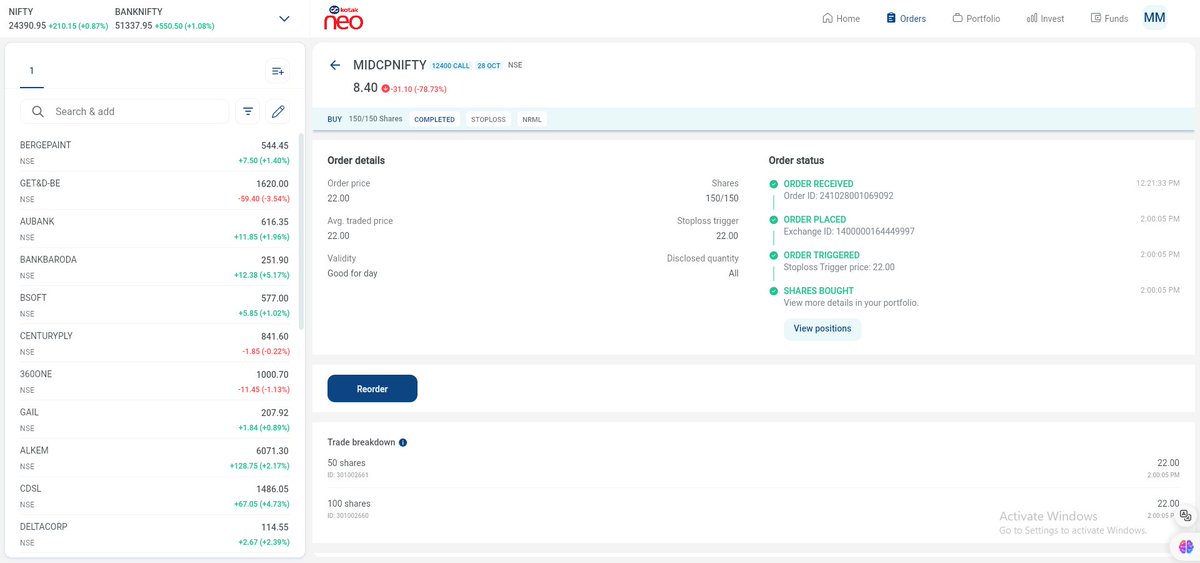This screenshot has width=1200, height=563.
Task: Click Order ID 241028001069092
Action: point(839,196)
